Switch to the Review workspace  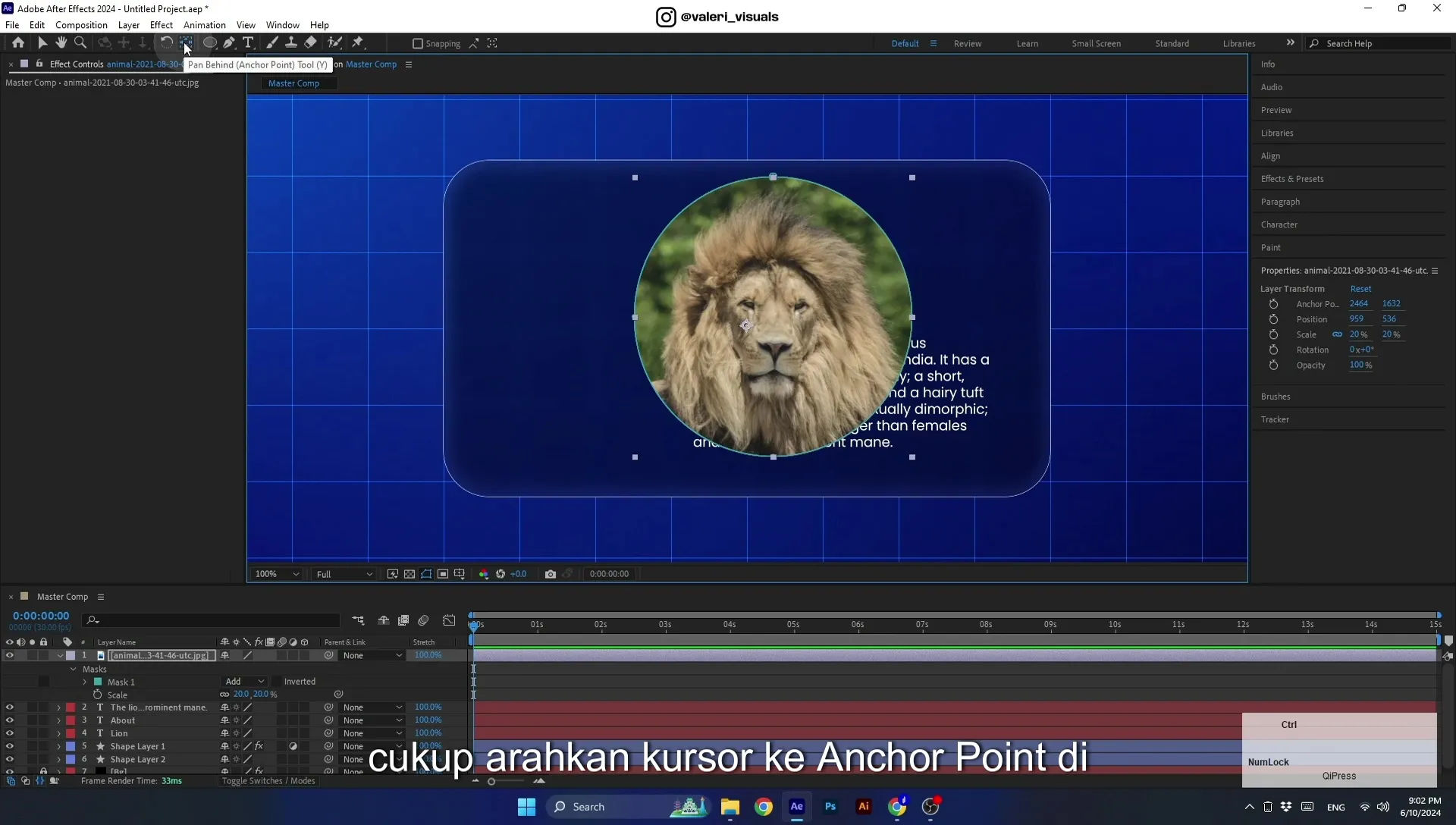coord(968,44)
